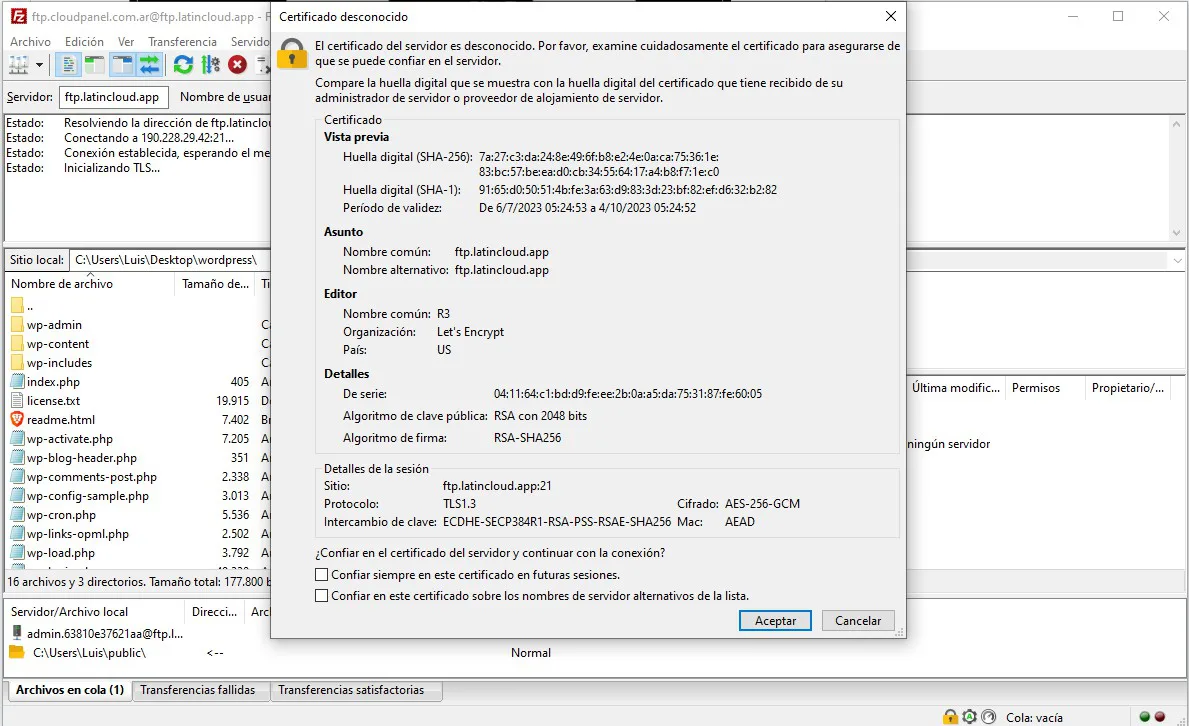Select the wp-content folder
Image resolution: width=1189 pixels, height=726 pixels.
tap(58, 344)
